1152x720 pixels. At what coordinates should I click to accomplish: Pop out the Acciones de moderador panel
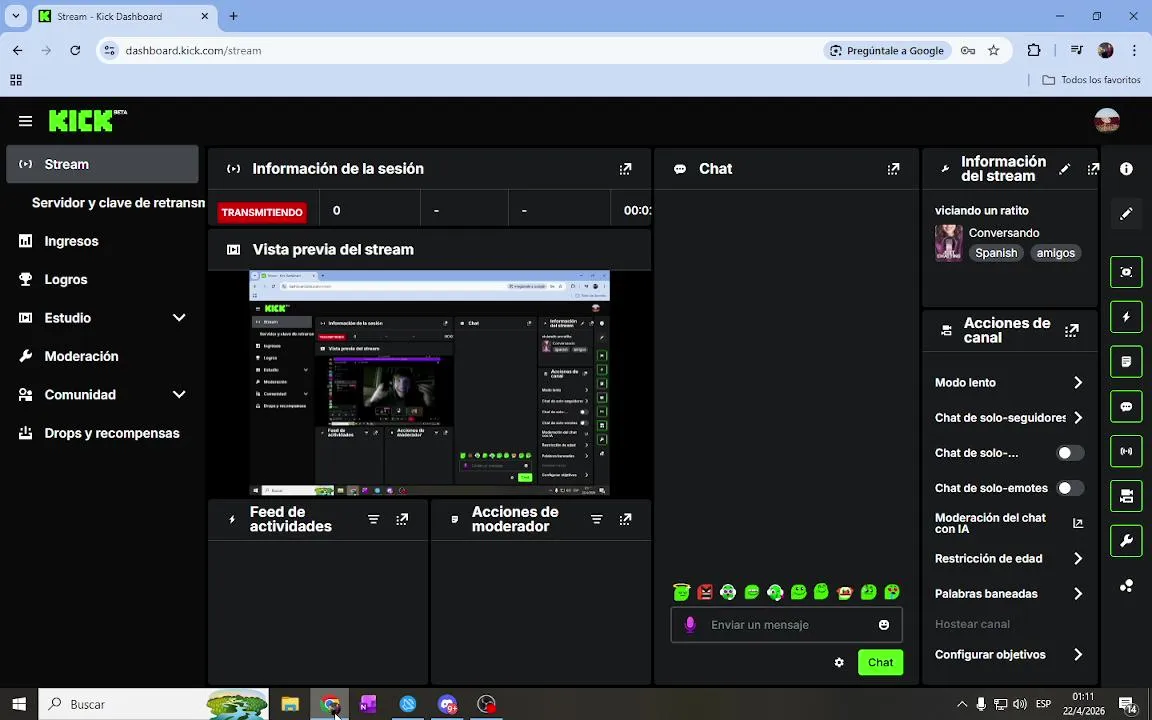625,519
